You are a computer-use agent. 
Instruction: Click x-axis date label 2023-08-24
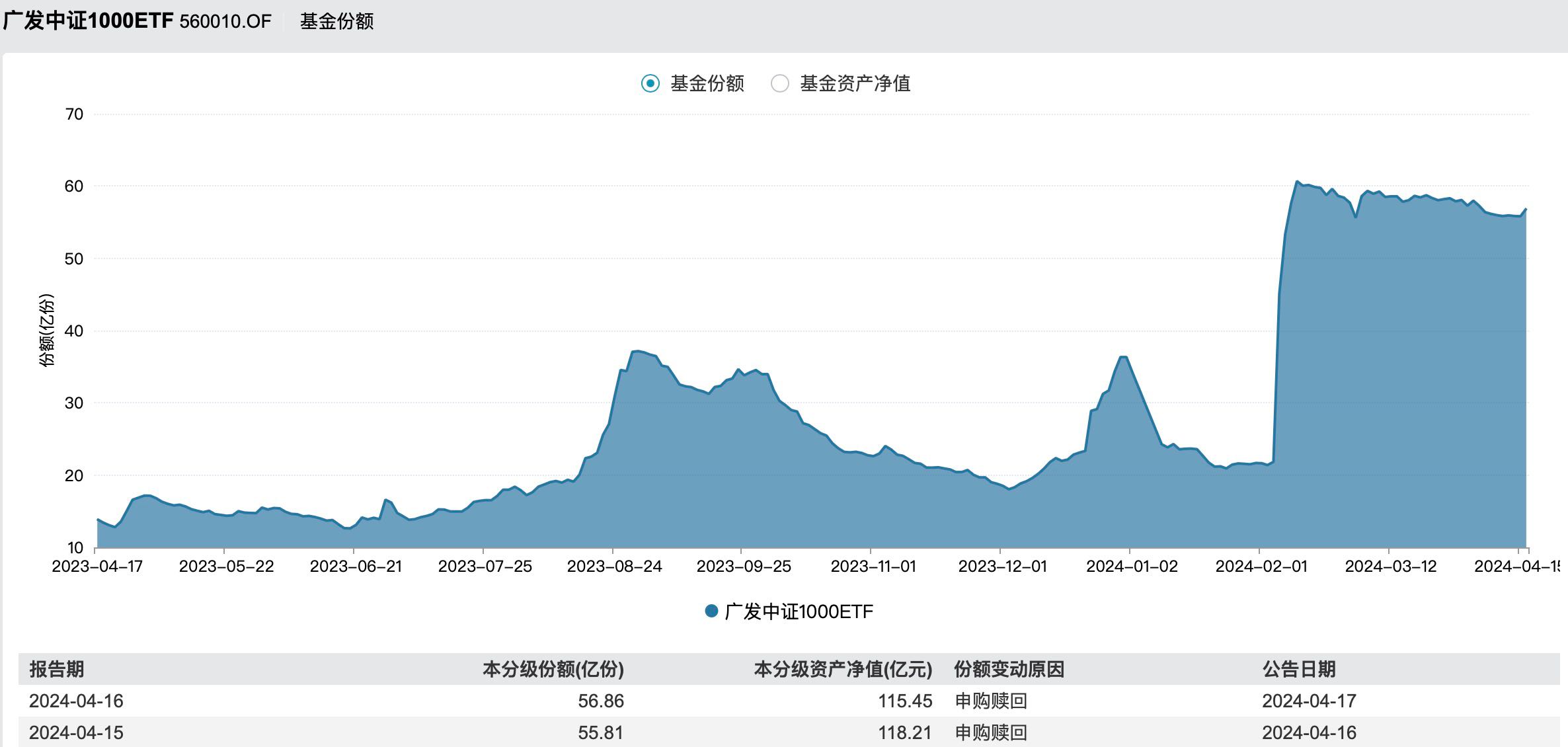point(614,567)
